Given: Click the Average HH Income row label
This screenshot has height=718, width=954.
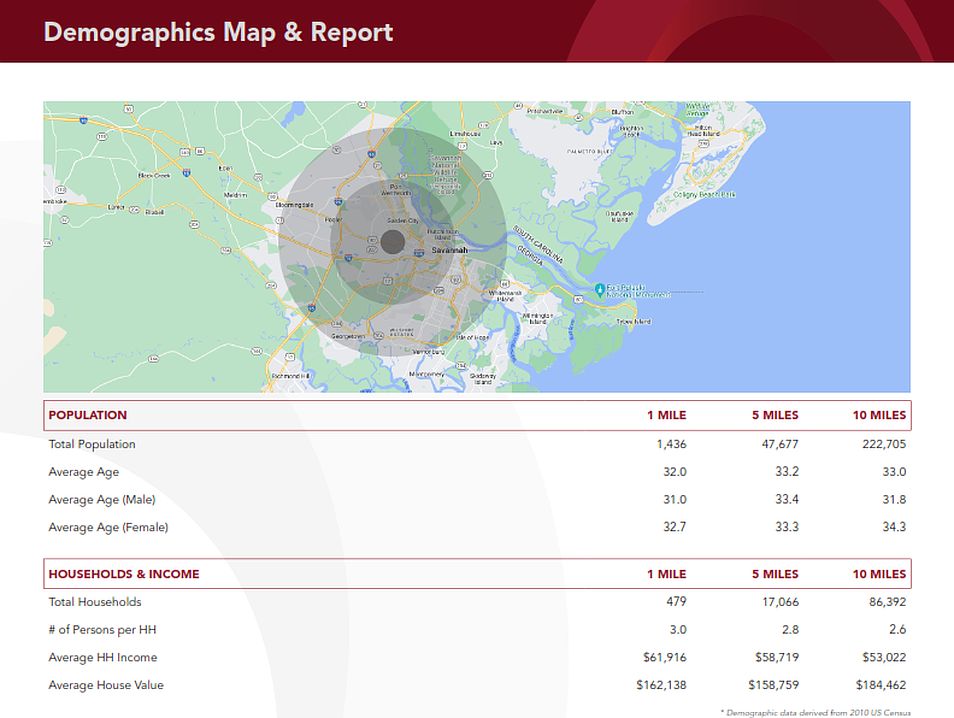Looking at the screenshot, I should 103,658.
